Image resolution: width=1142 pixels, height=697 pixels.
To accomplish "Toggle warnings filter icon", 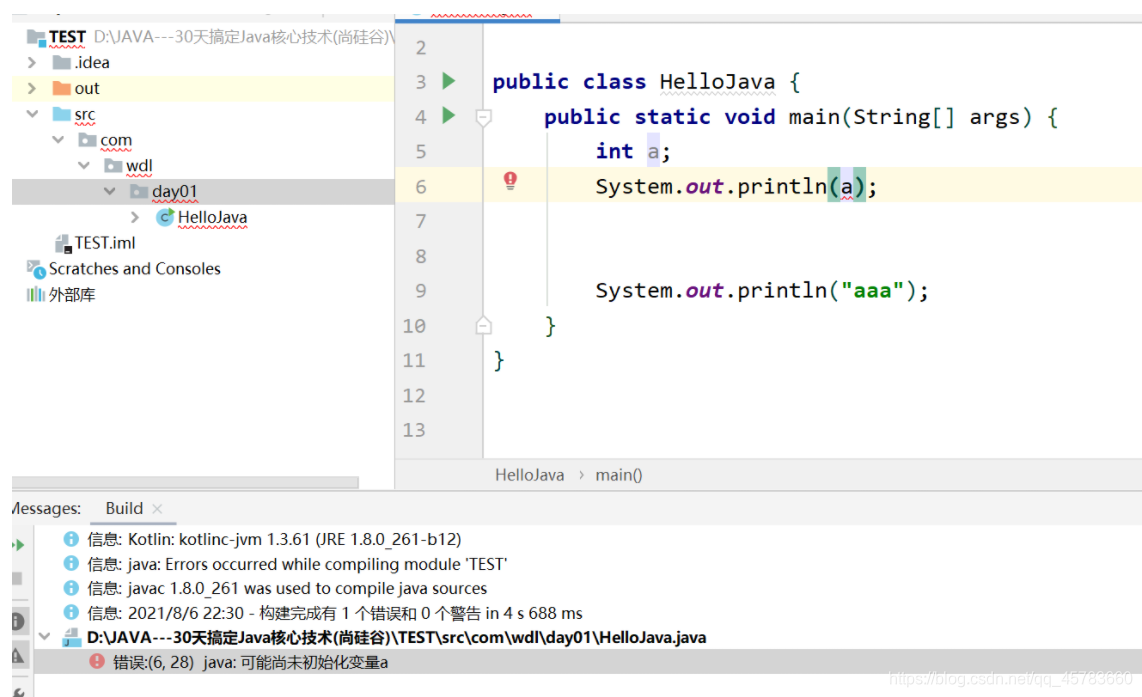I will [19, 655].
